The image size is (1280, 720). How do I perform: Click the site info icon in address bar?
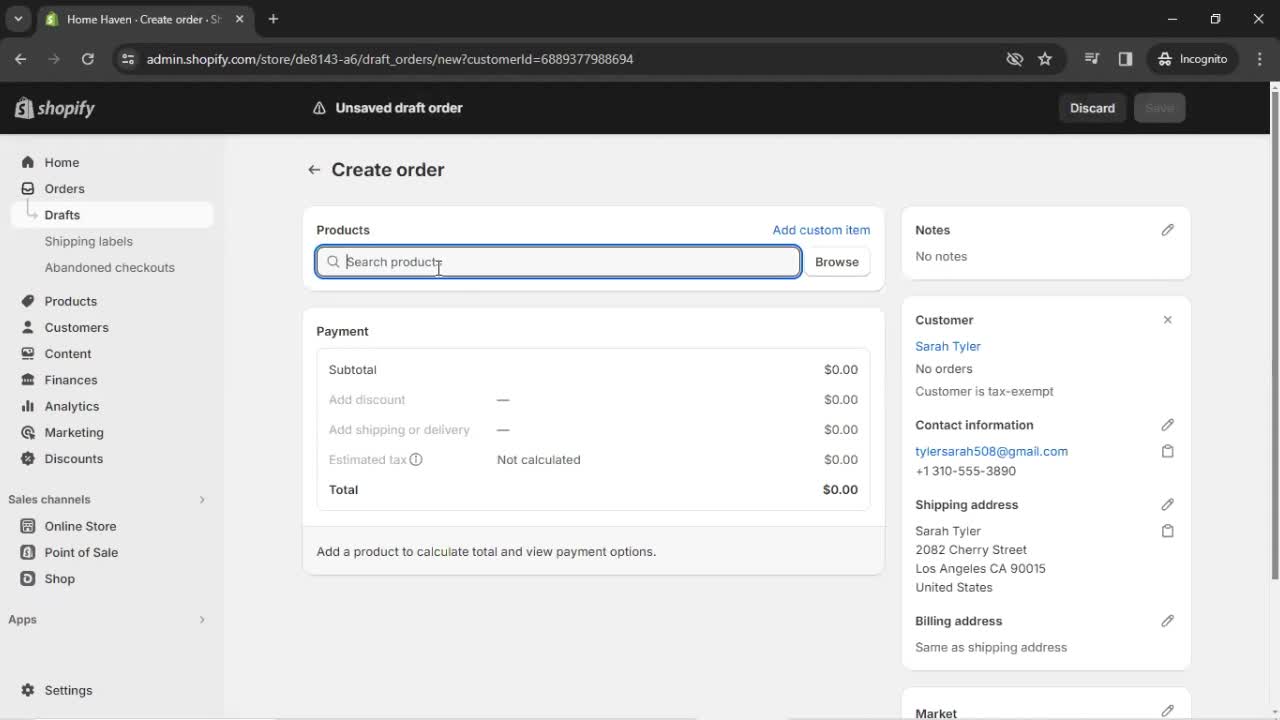(127, 59)
